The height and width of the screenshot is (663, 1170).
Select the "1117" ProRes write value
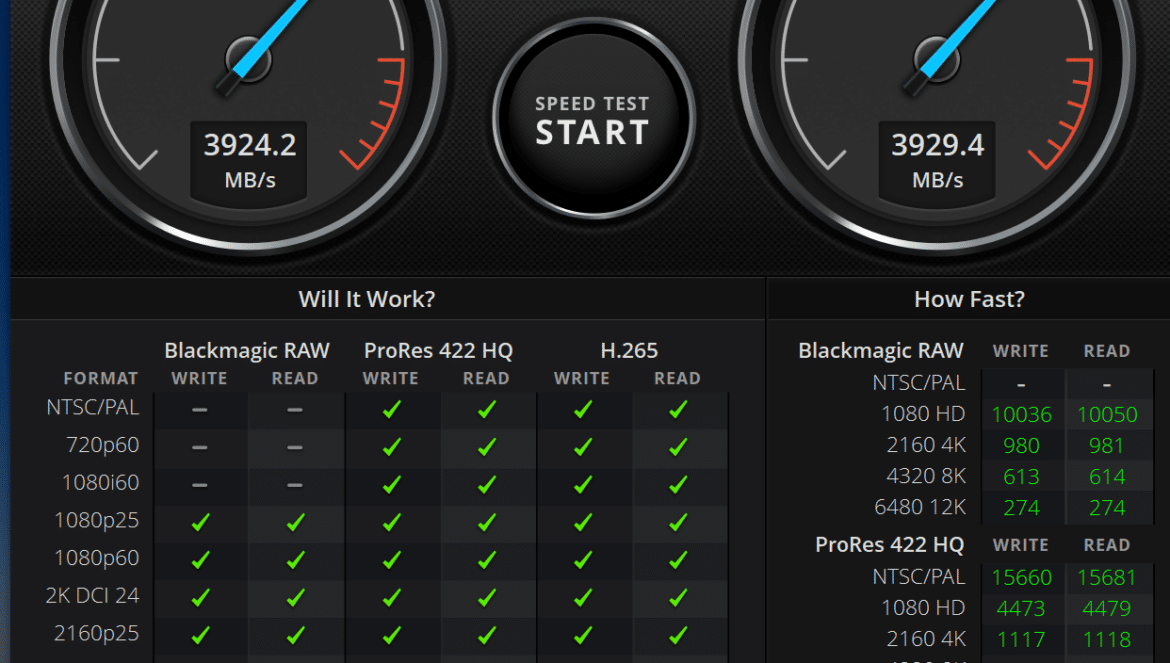1022,640
